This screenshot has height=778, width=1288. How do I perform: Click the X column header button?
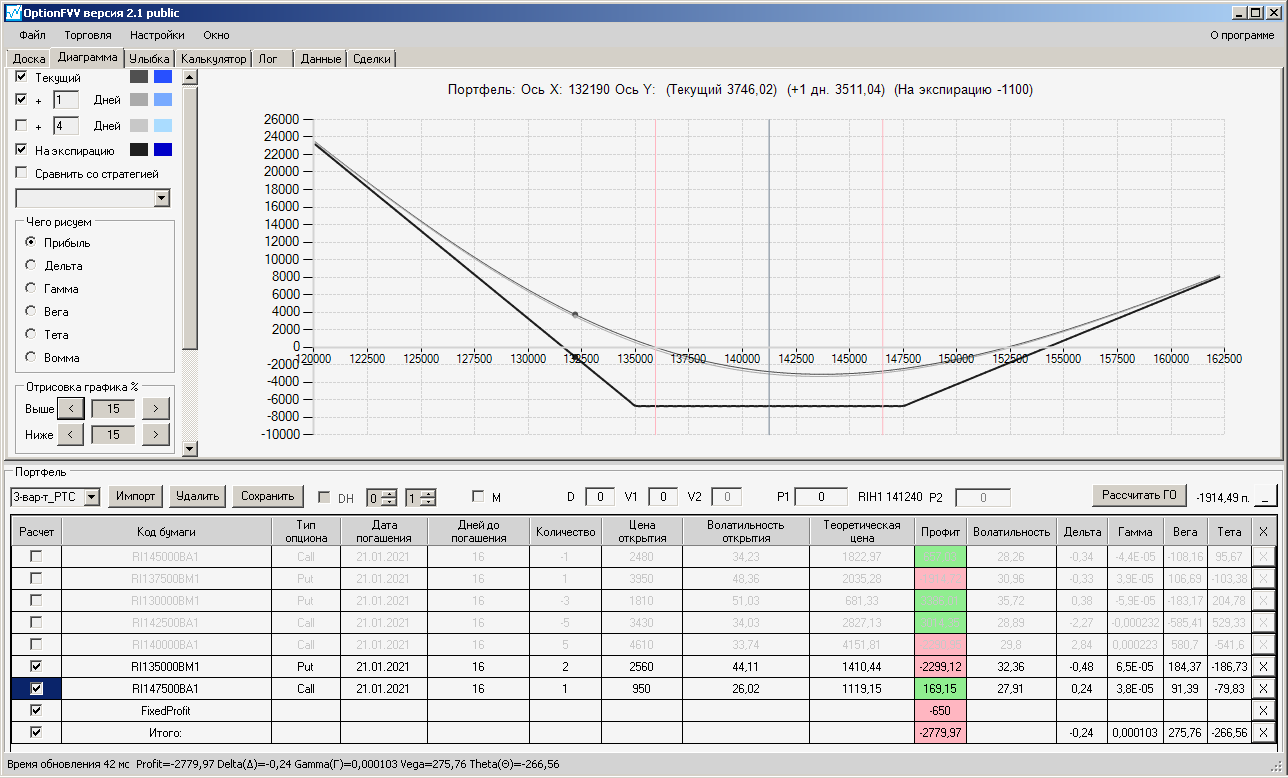(1263, 532)
